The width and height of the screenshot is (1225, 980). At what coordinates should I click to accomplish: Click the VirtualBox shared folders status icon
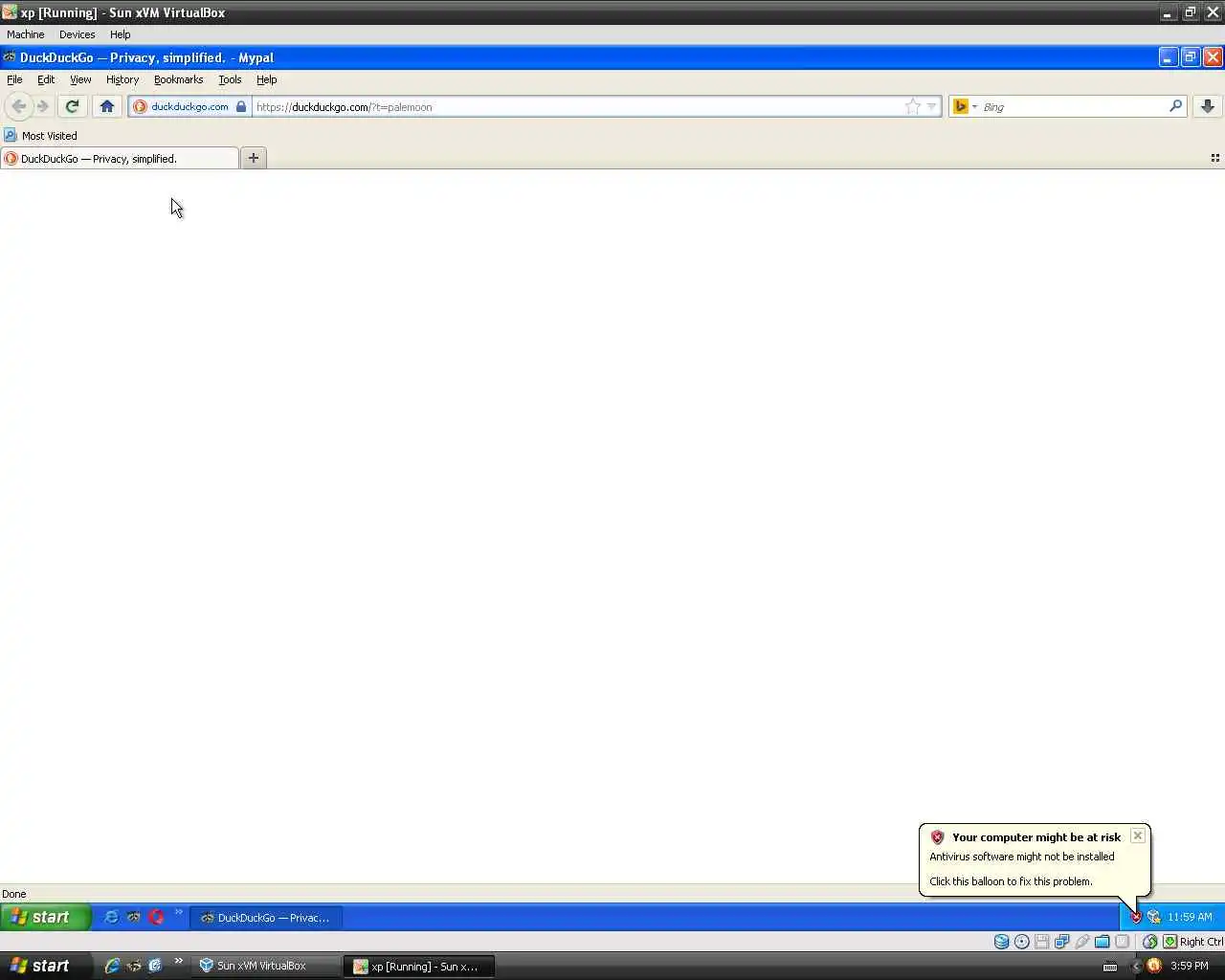1102,942
